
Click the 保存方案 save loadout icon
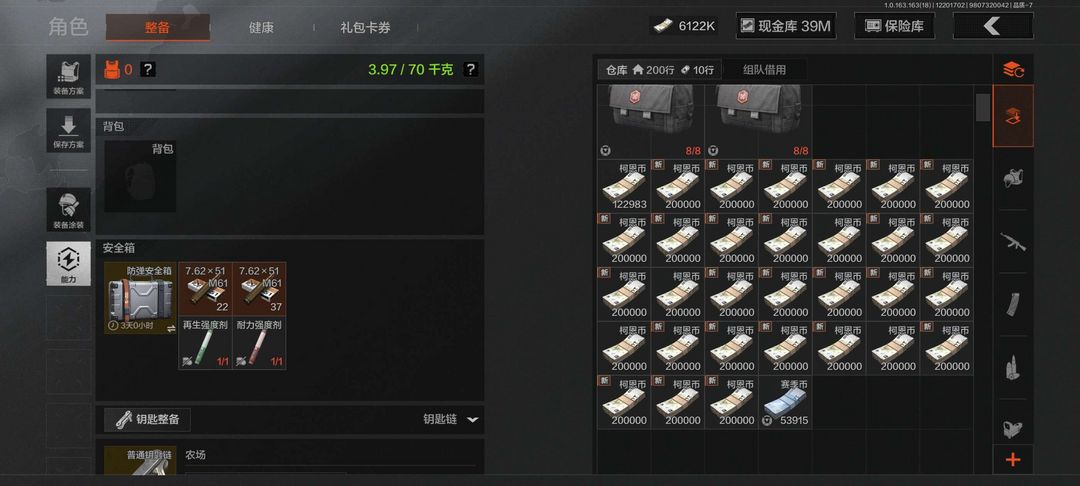68,130
